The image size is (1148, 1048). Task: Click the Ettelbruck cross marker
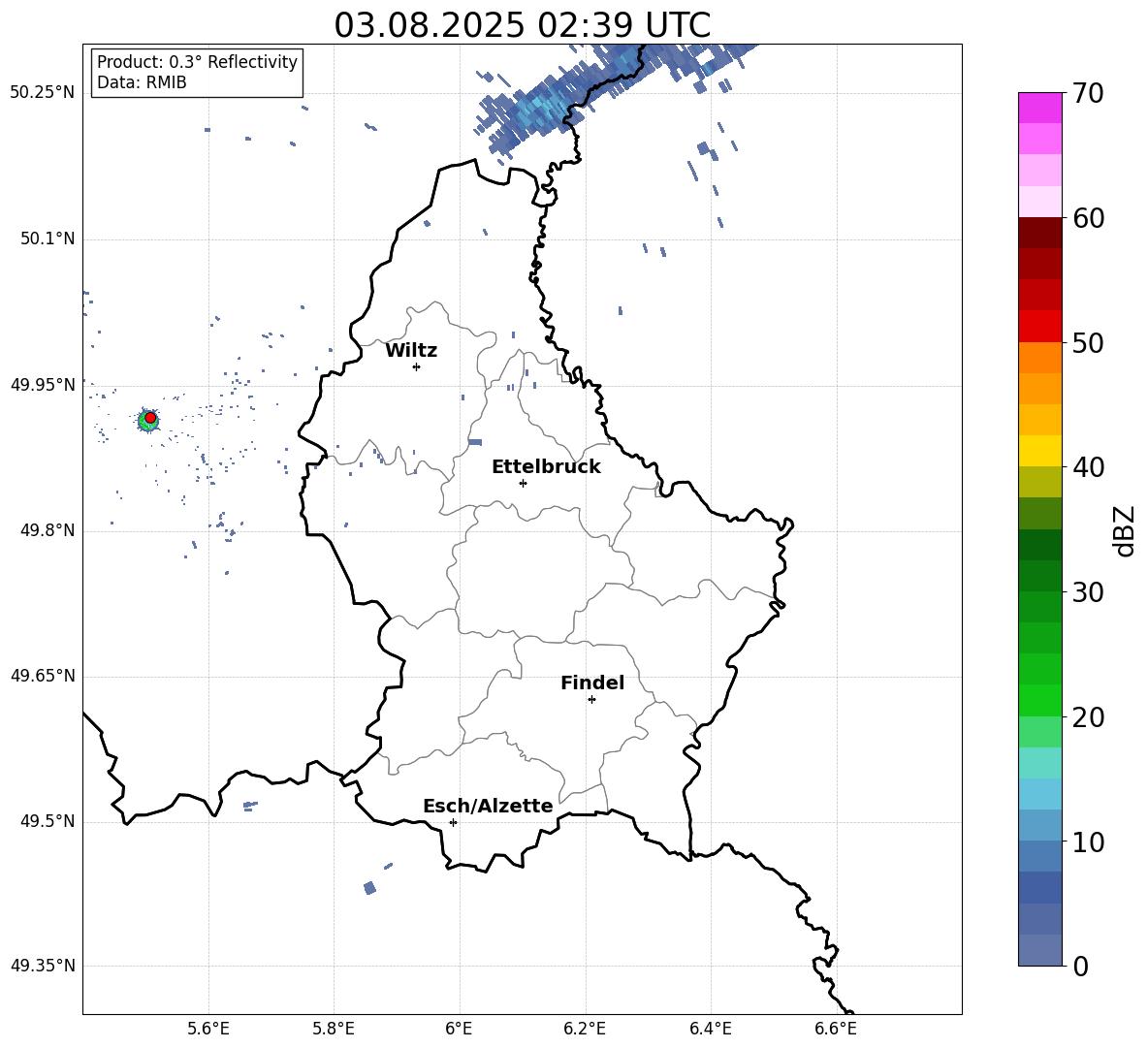click(523, 483)
